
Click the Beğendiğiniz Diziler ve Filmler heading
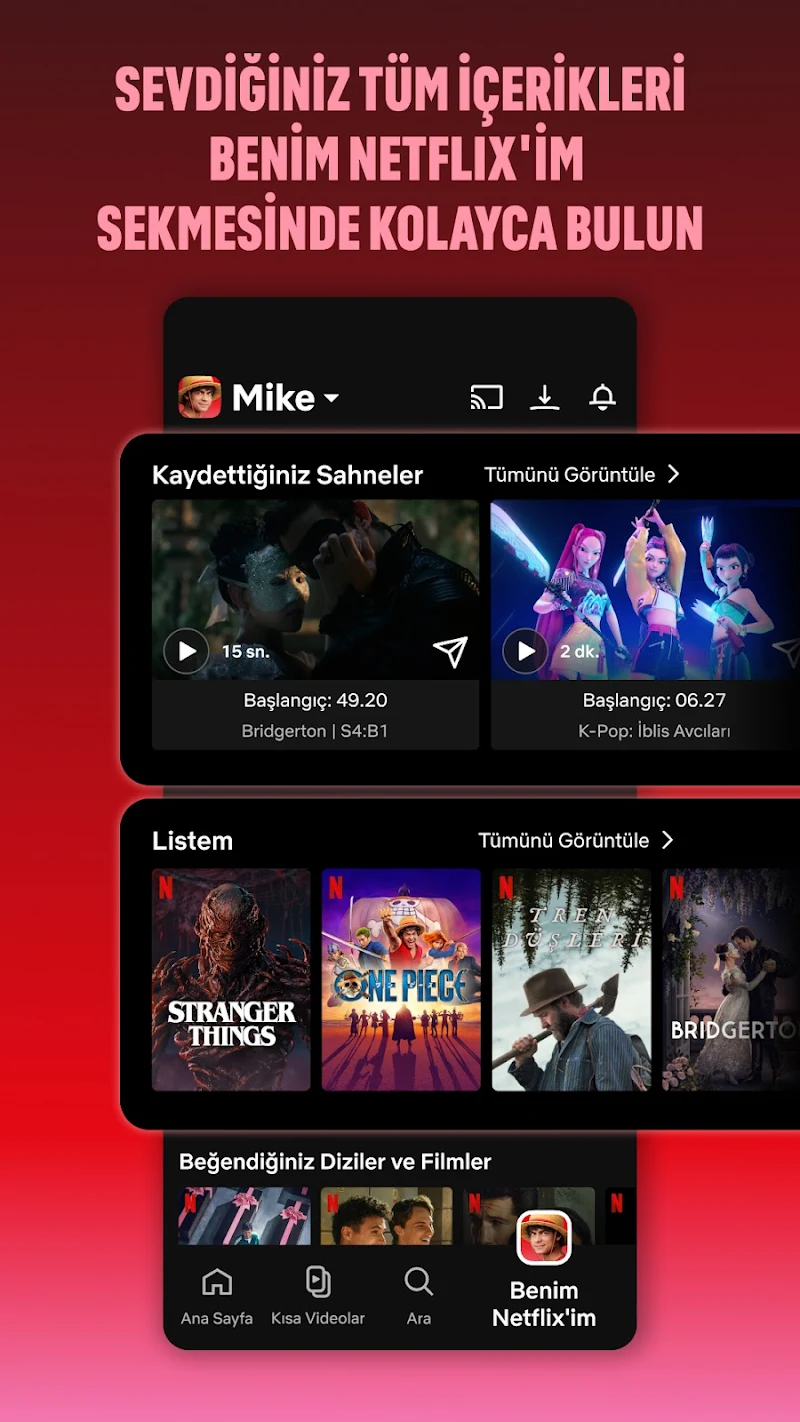tap(335, 1162)
